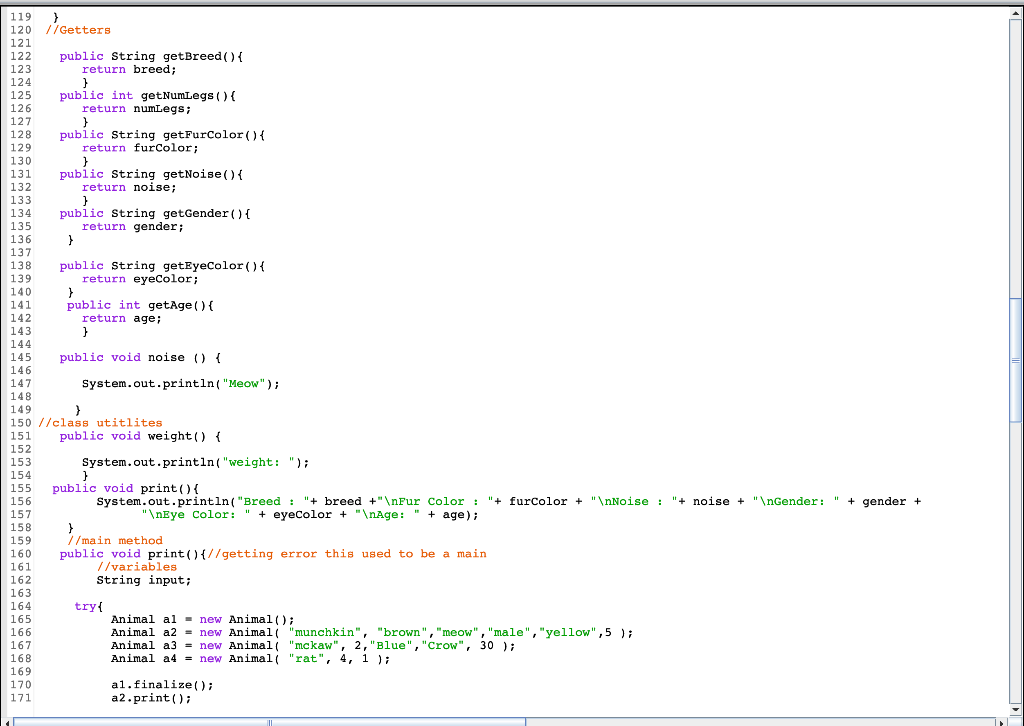Image resolution: width=1024 pixels, height=726 pixels.
Task: Click line number 137
Action: click(20, 252)
